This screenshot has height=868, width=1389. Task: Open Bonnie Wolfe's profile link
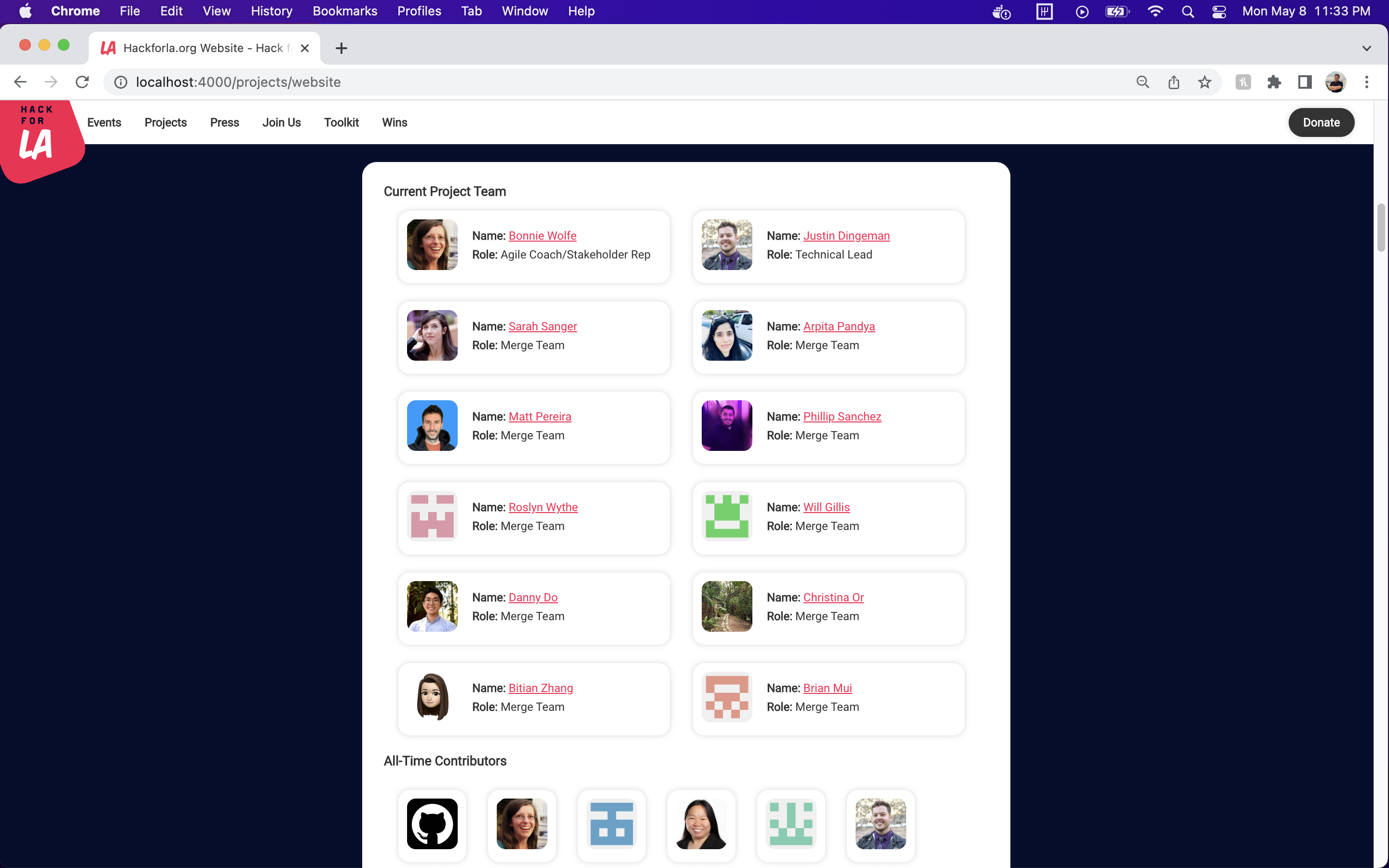pos(542,235)
